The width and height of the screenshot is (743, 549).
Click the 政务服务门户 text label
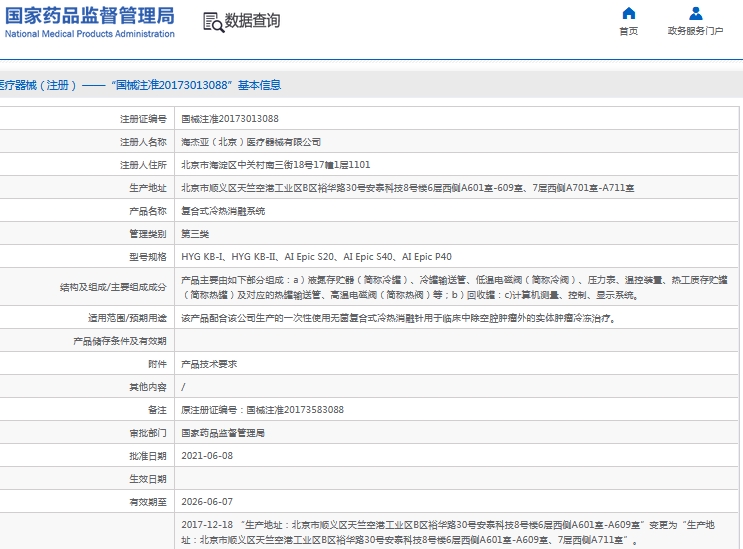(x=695, y=31)
